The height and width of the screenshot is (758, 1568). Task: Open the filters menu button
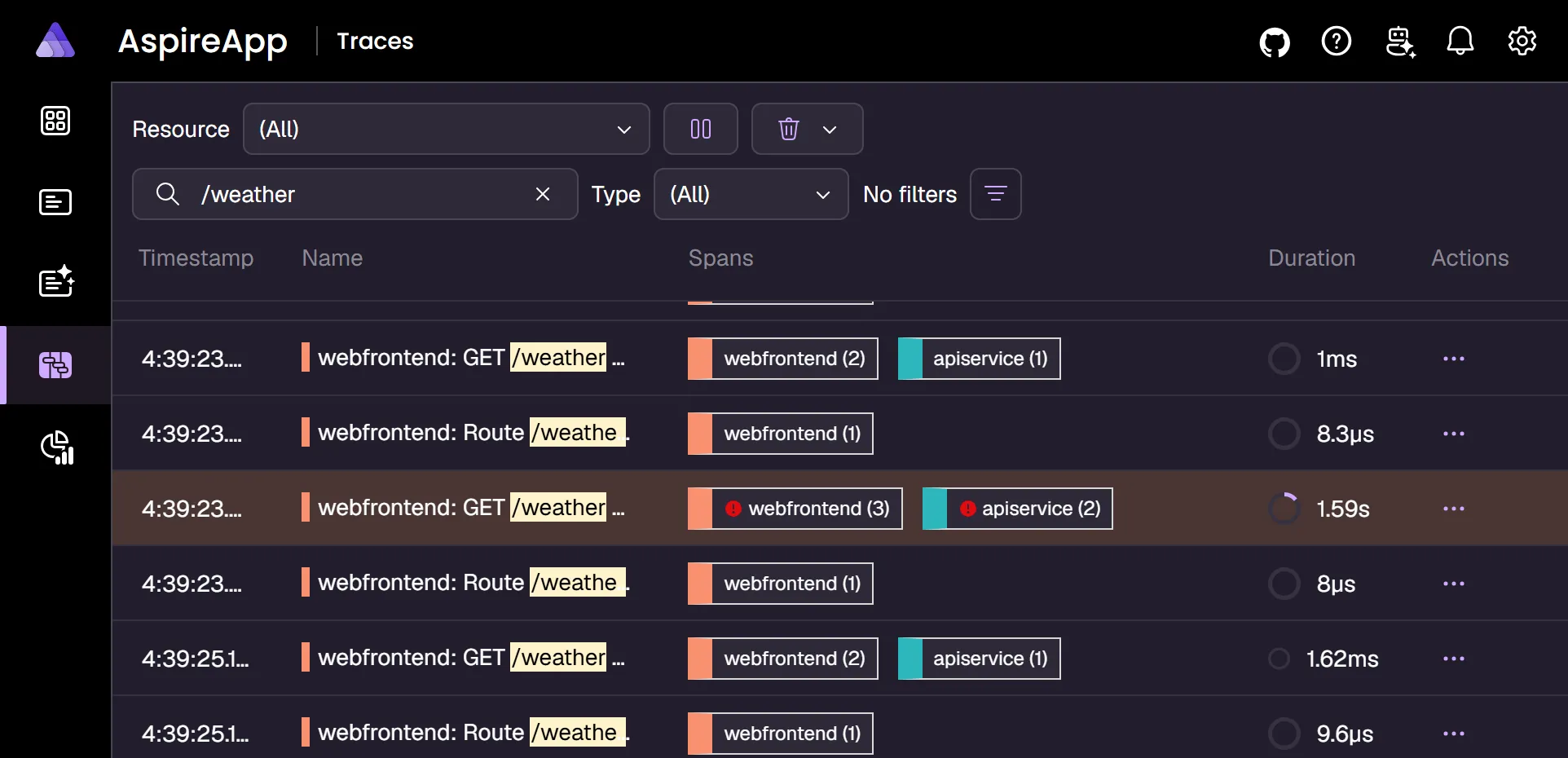pyautogui.click(x=996, y=194)
